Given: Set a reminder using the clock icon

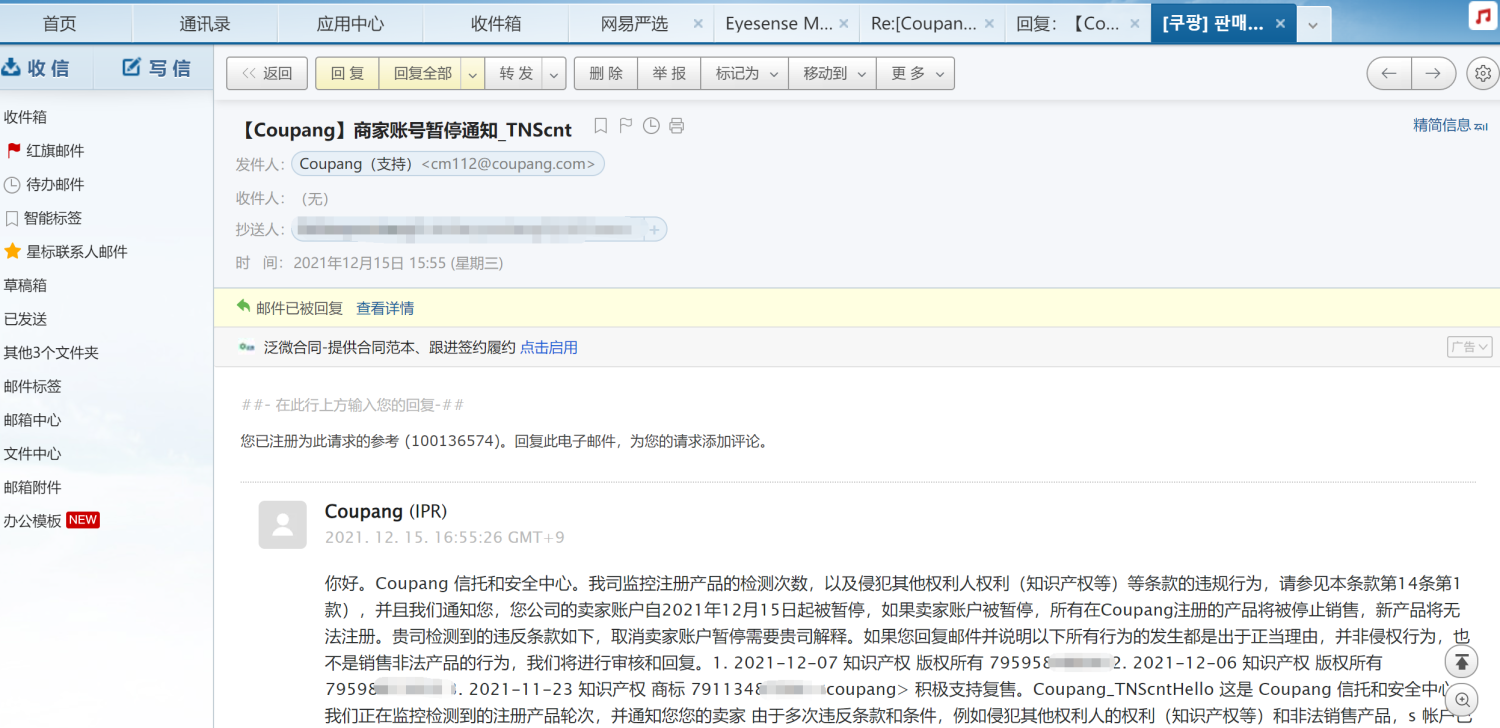Looking at the screenshot, I should (651, 125).
